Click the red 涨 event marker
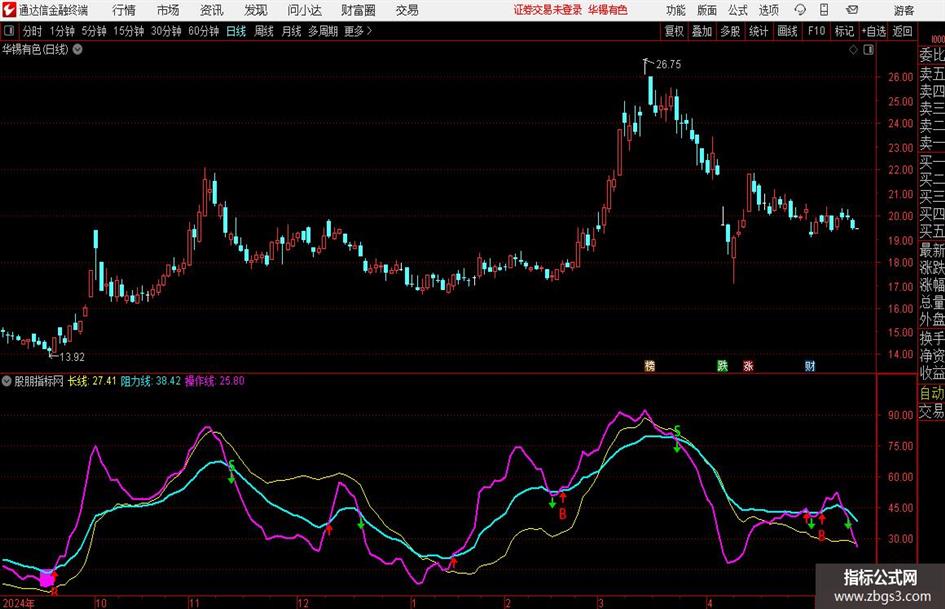 (x=748, y=365)
